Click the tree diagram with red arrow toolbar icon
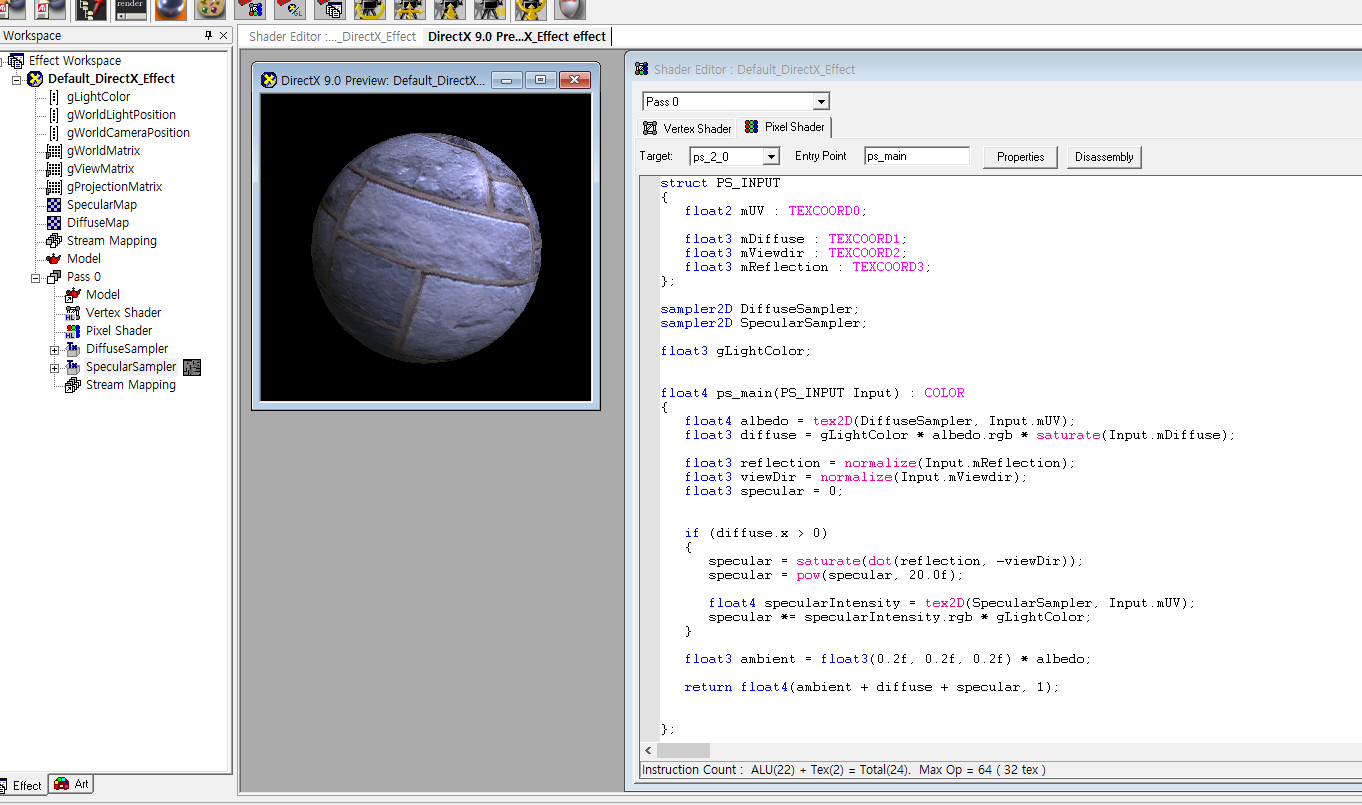 pyautogui.click(x=90, y=10)
